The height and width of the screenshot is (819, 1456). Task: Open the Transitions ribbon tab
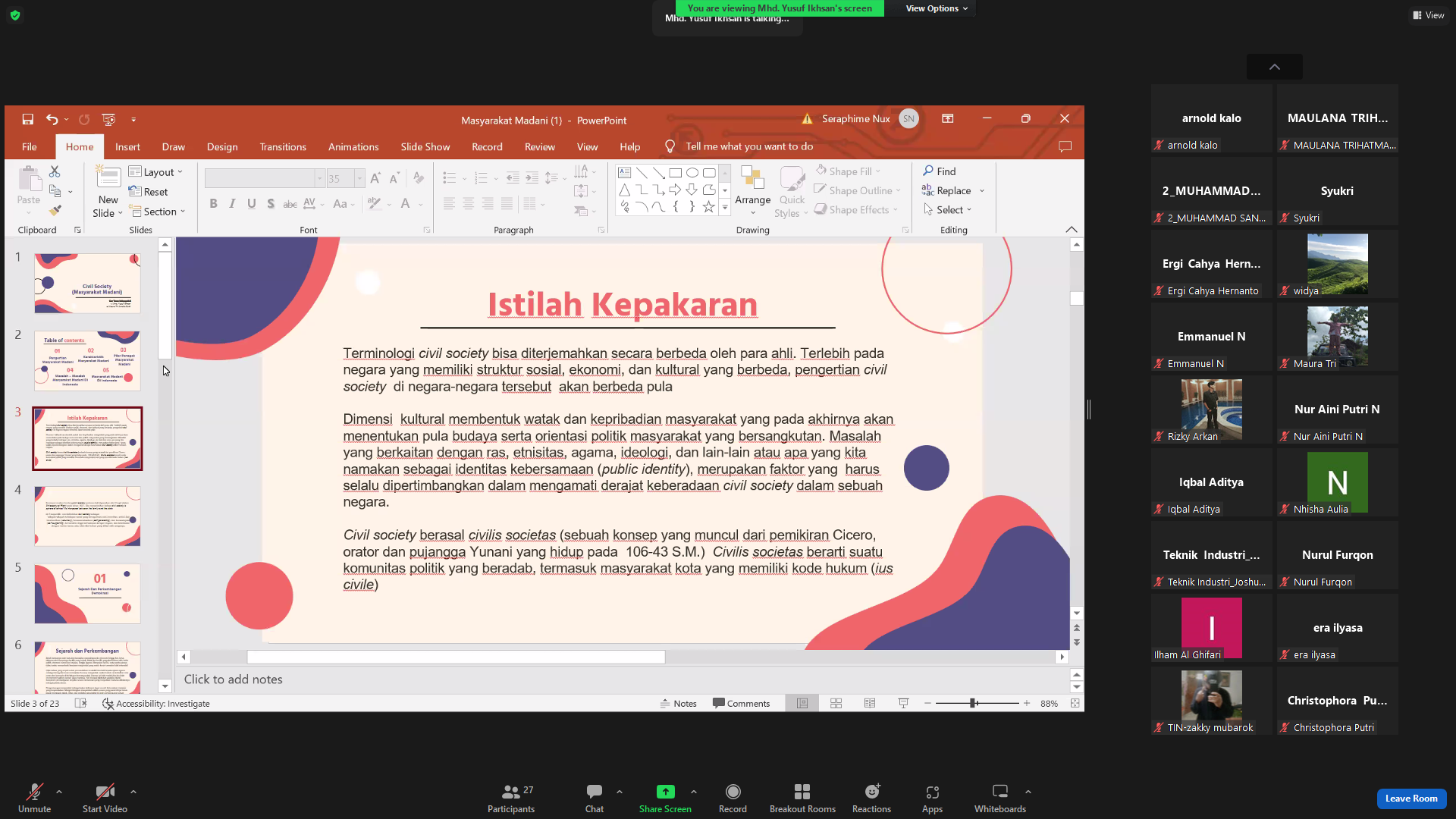[283, 146]
